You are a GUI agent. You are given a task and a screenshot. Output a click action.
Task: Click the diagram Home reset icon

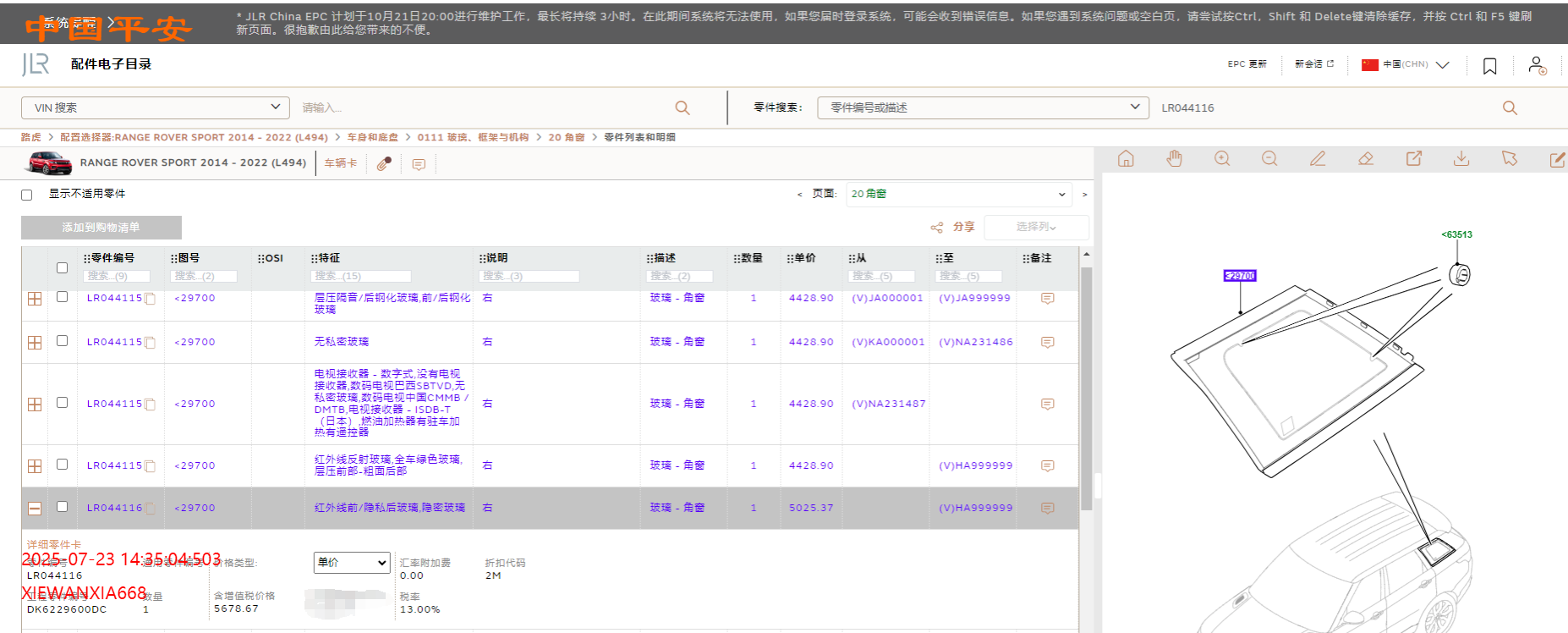point(1126,159)
